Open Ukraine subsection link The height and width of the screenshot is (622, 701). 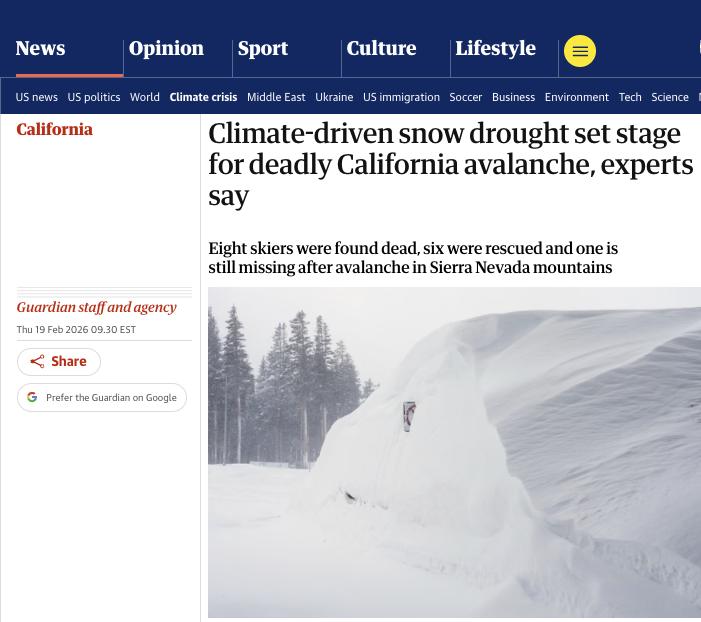pyautogui.click(x=334, y=97)
